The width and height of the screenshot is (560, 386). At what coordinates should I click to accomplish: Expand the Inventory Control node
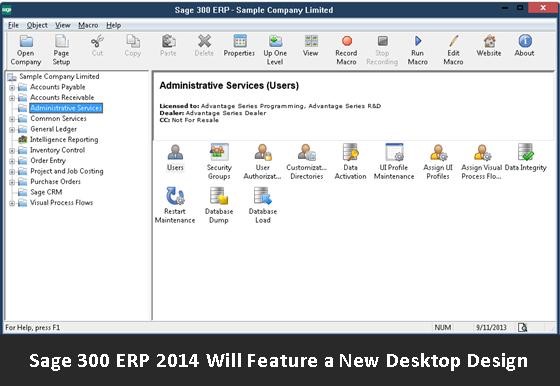[12, 151]
